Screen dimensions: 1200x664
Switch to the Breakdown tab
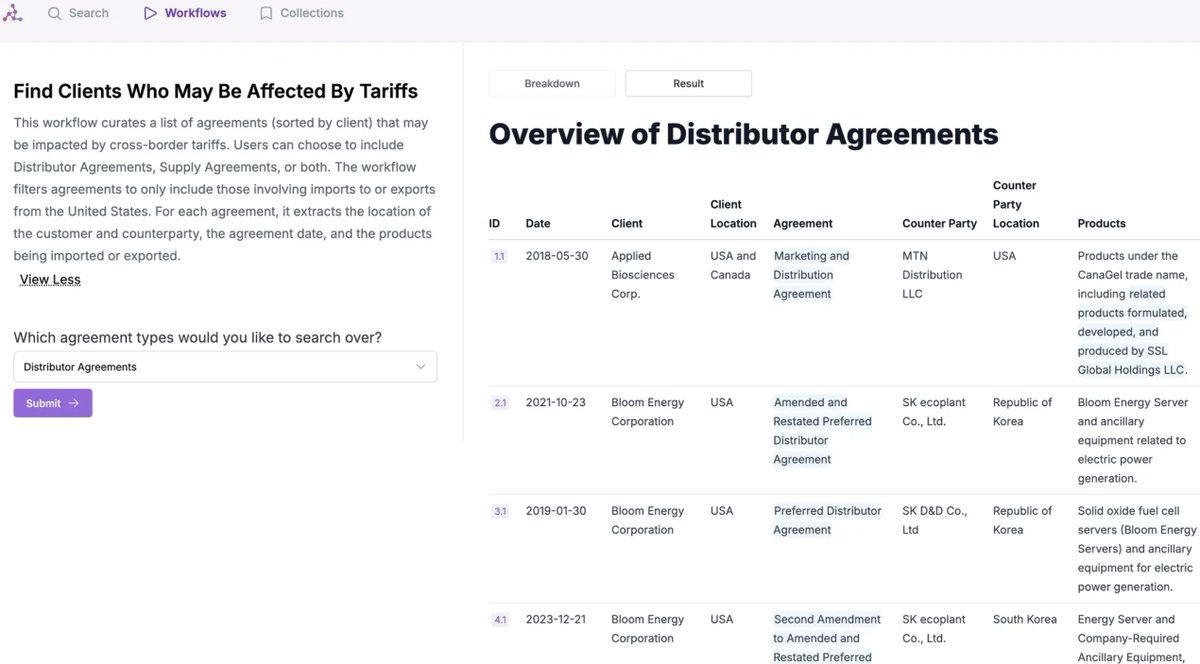[552, 84]
